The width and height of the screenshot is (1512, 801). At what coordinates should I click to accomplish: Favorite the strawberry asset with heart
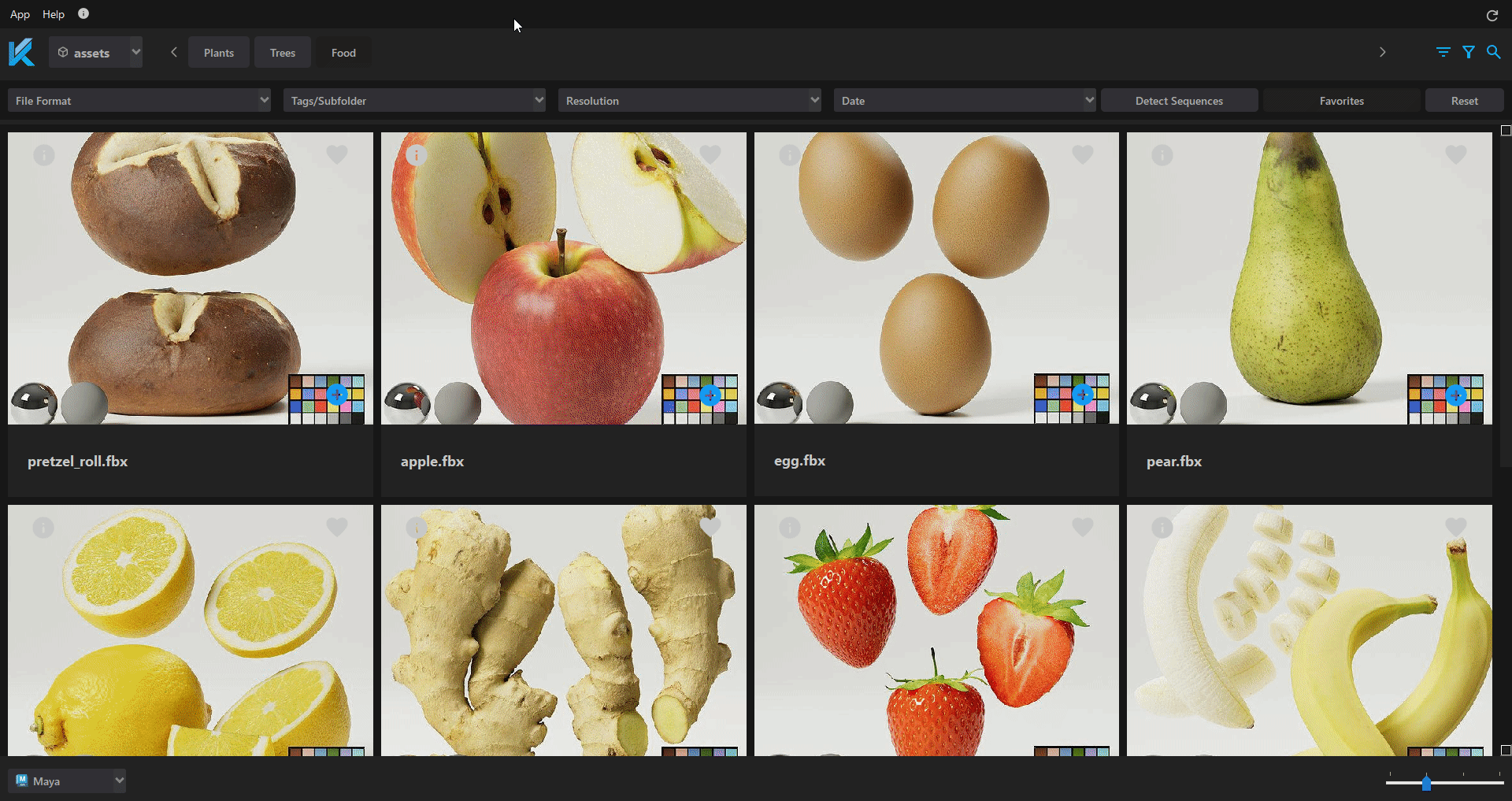coord(1083,527)
